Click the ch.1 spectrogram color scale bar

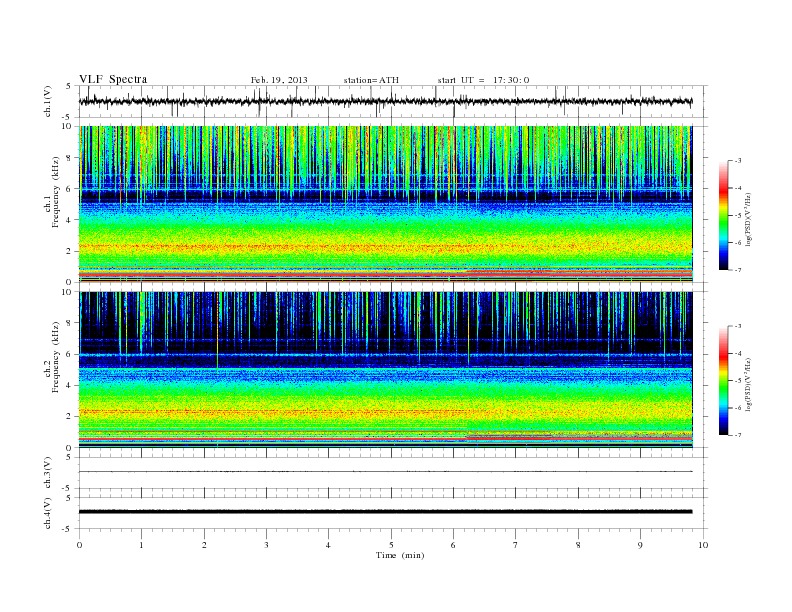tap(724, 215)
